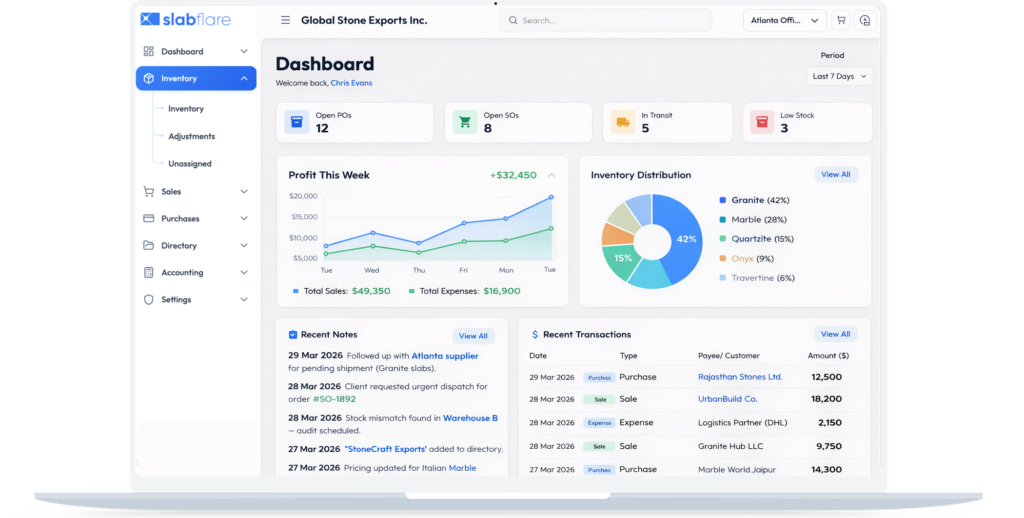Screen dimensions: 1024x518
Task: Expand the Dashboard sidebar chevron
Action: tap(244, 51)
